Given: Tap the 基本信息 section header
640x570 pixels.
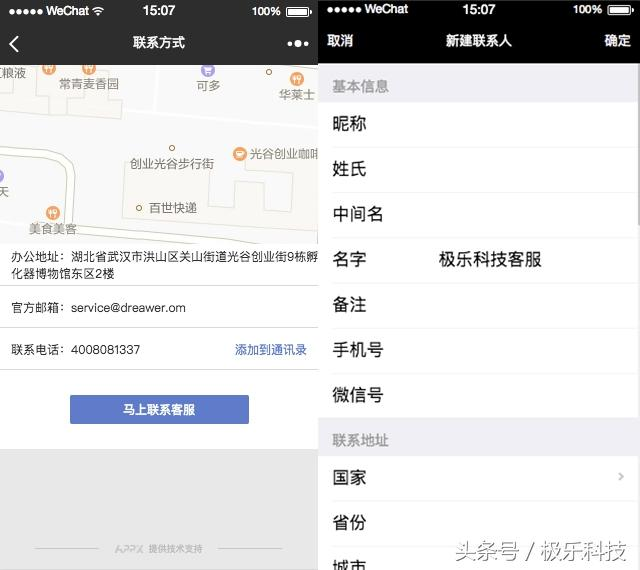Looking at the screenshot, I should 360,86.
